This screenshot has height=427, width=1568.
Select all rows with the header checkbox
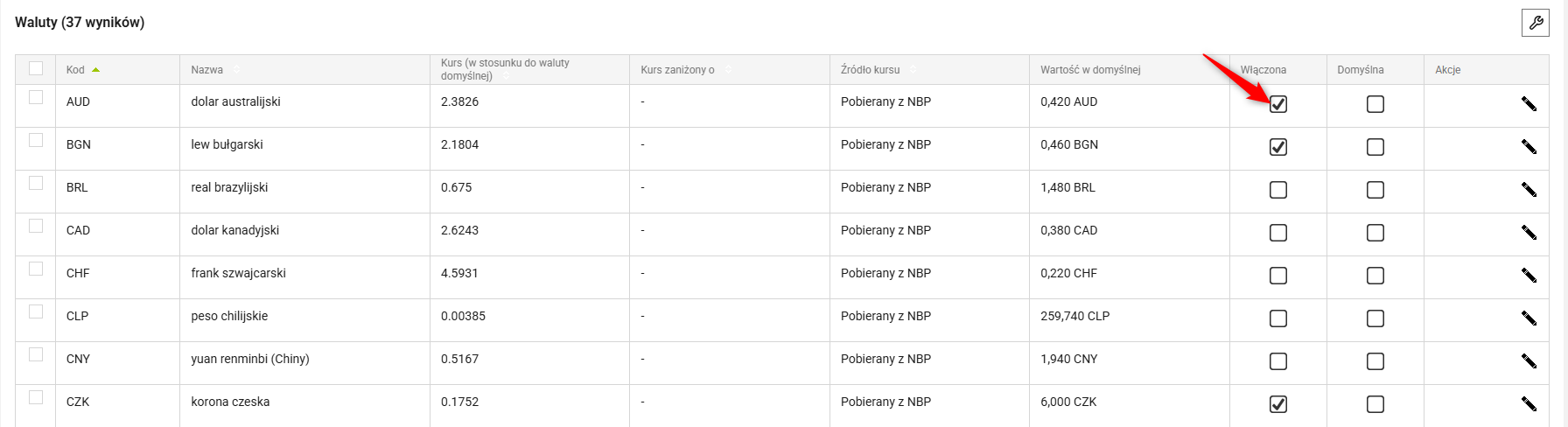36,68
